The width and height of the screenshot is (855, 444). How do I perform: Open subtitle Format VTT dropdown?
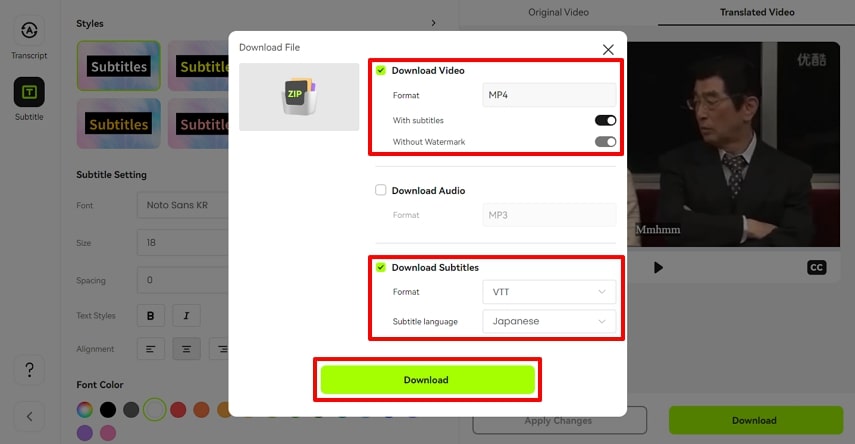point(549,292)
